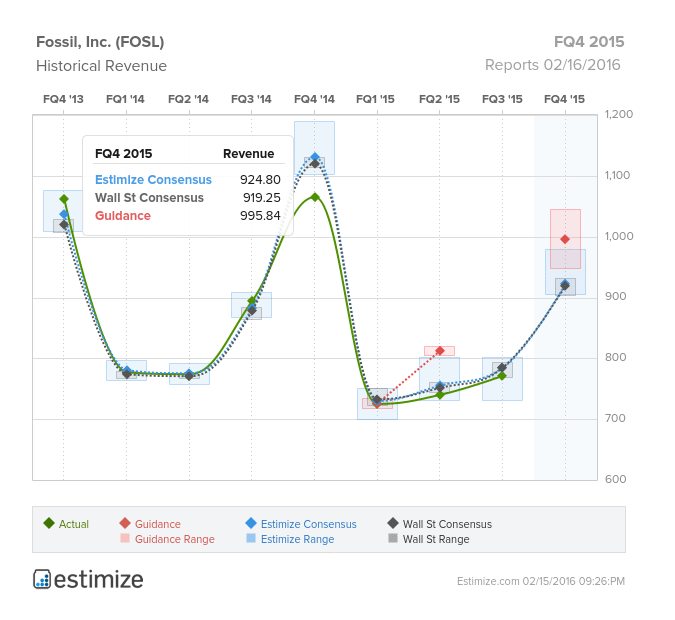Viewport: 675px width, 620px height.
Task: Select the FQ1 '15 axis label
Action: 375,99
